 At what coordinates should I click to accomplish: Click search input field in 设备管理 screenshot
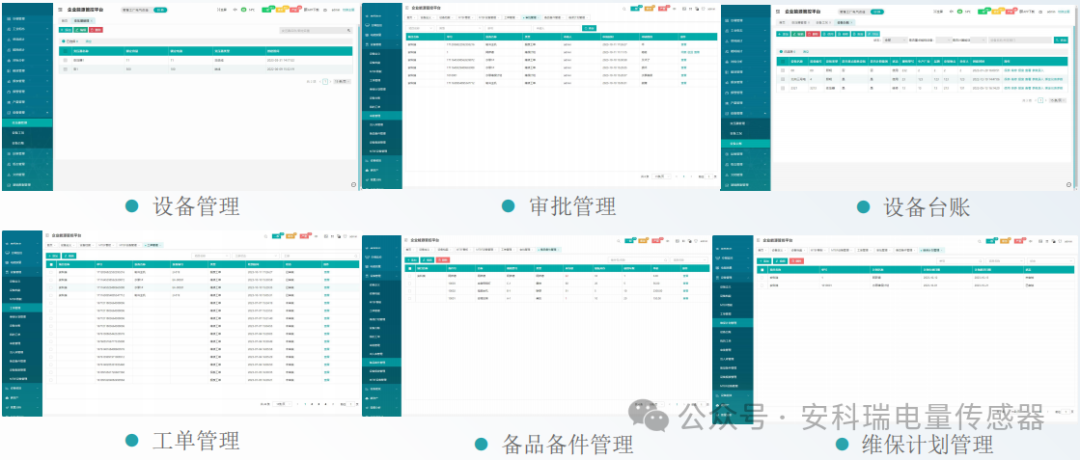315,30
